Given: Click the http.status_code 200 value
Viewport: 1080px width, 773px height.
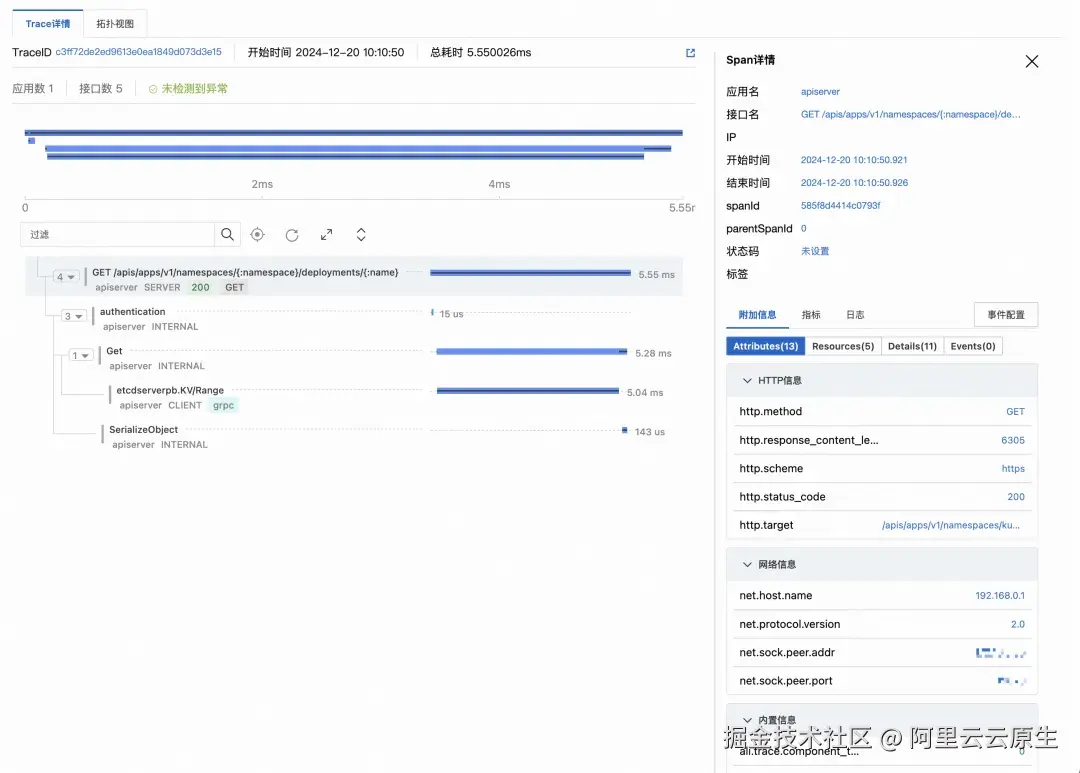Looking at the screenshot, I should [1016, 497].
